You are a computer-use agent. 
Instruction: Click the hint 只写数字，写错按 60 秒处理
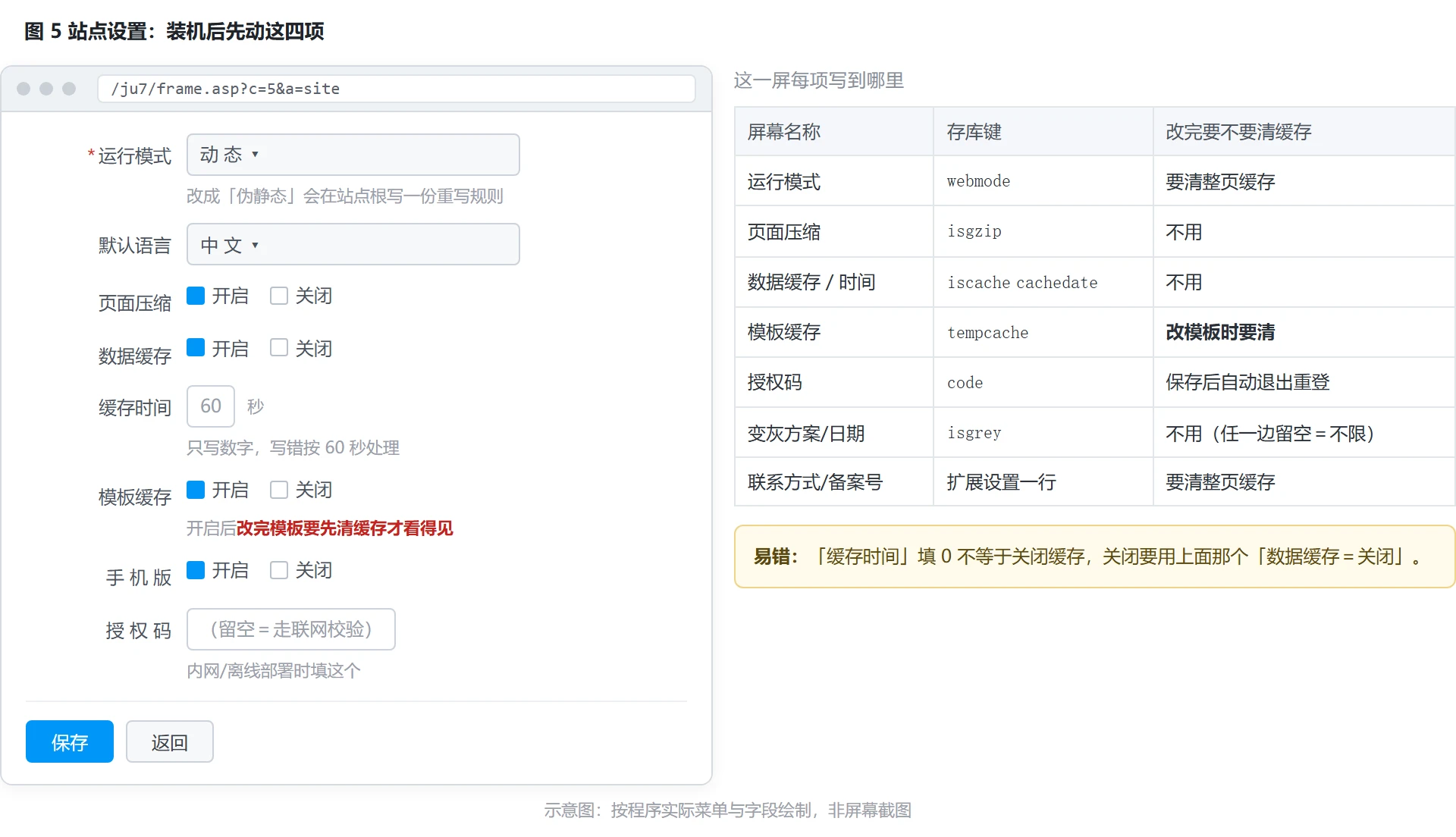point(293,448)
